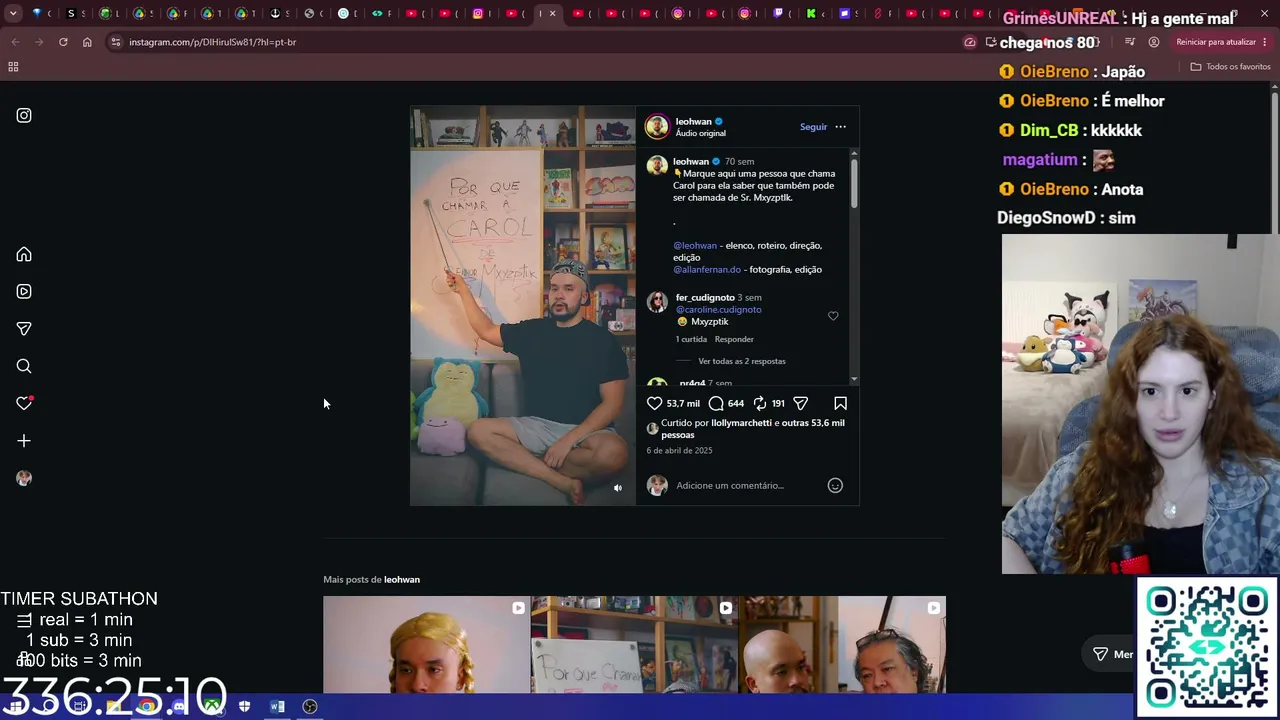Create a new post with plus icon
Viewport: 1280px width, 720px height.
pyautogui.click(x=24, y=441)
